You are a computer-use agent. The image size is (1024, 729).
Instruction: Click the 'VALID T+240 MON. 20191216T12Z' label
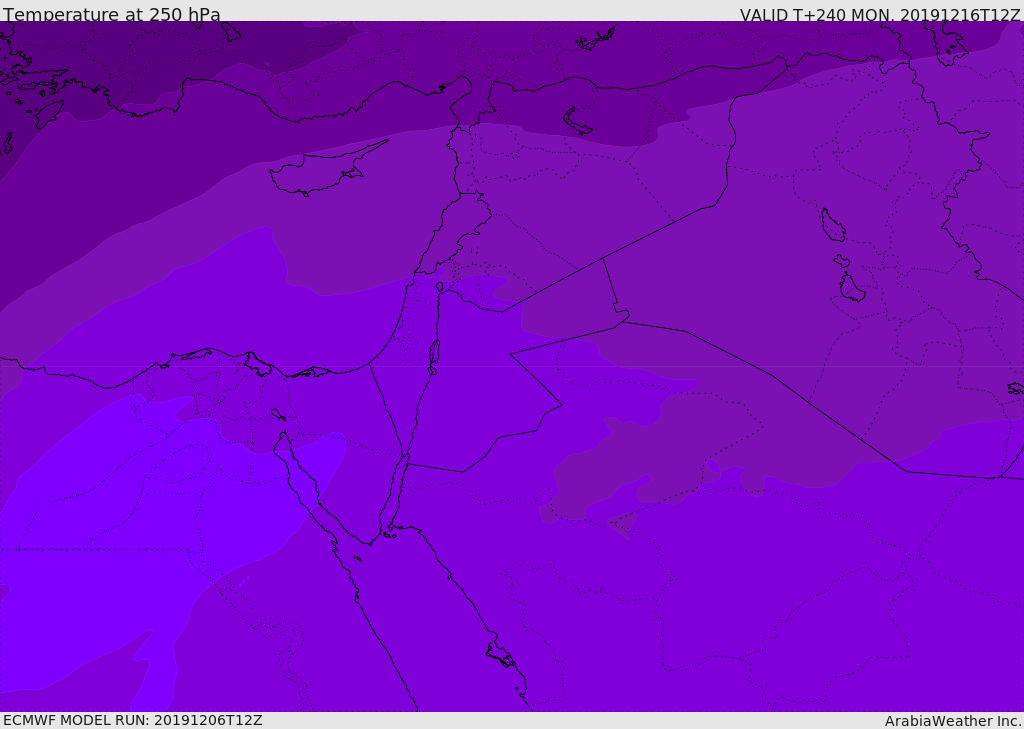(880, 14)
